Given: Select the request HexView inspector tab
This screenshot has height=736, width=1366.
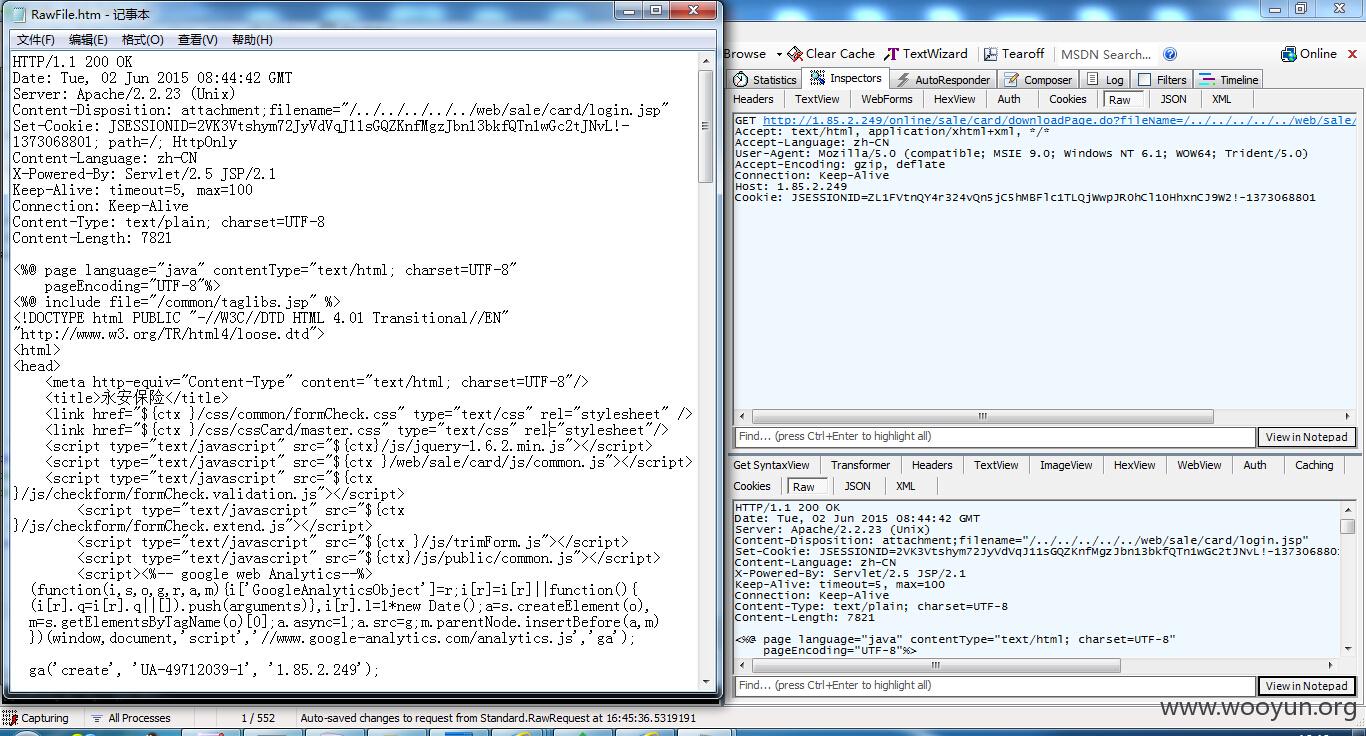Looking at the screenshot, I should click(x=954, y=99).
